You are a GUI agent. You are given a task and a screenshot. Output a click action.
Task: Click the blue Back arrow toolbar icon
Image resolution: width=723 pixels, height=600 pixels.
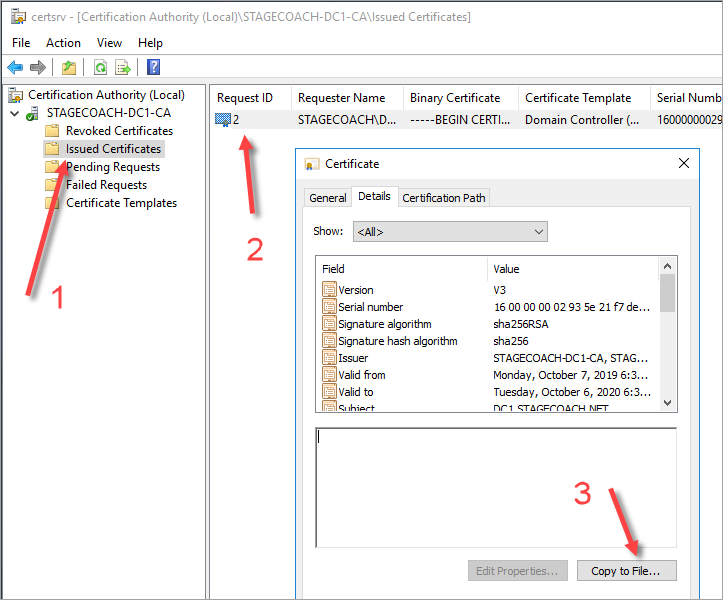(15, 67)
